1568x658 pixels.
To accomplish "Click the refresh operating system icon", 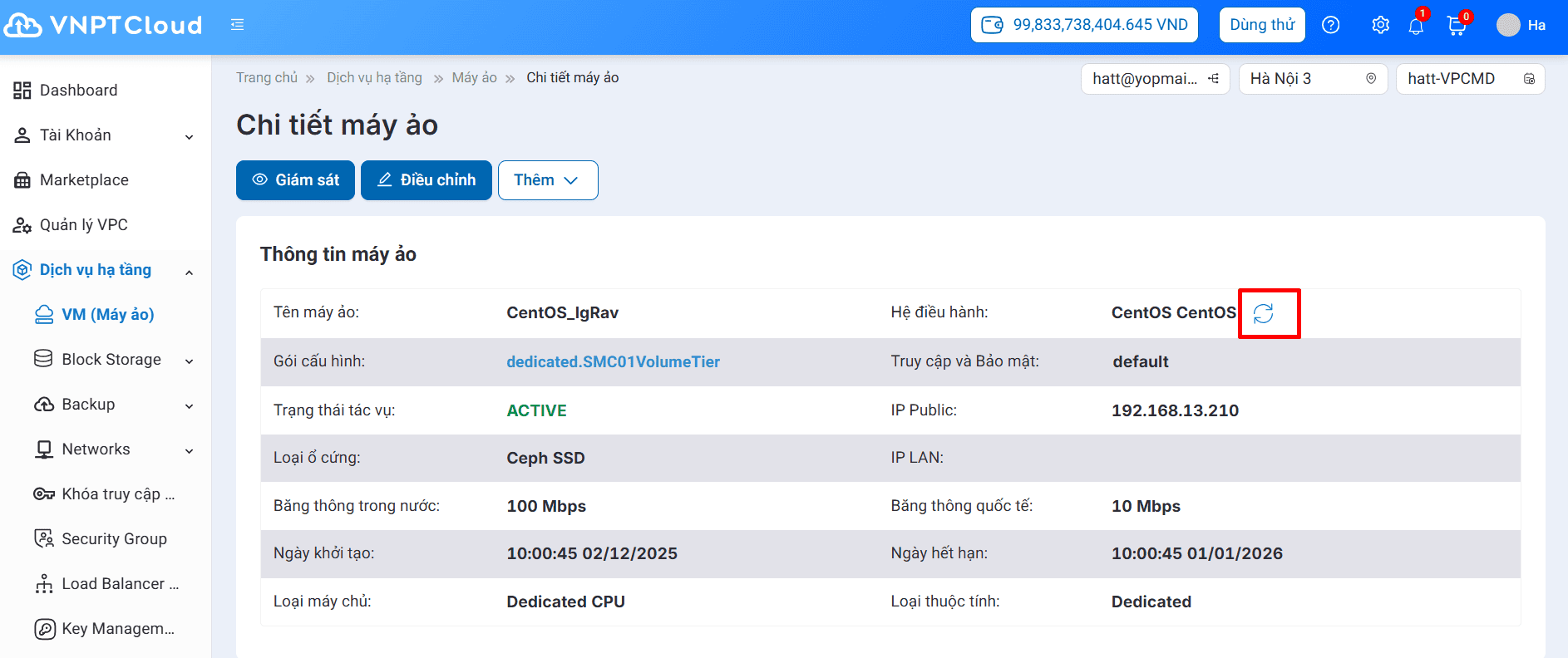I will (x=1263, y=313).
